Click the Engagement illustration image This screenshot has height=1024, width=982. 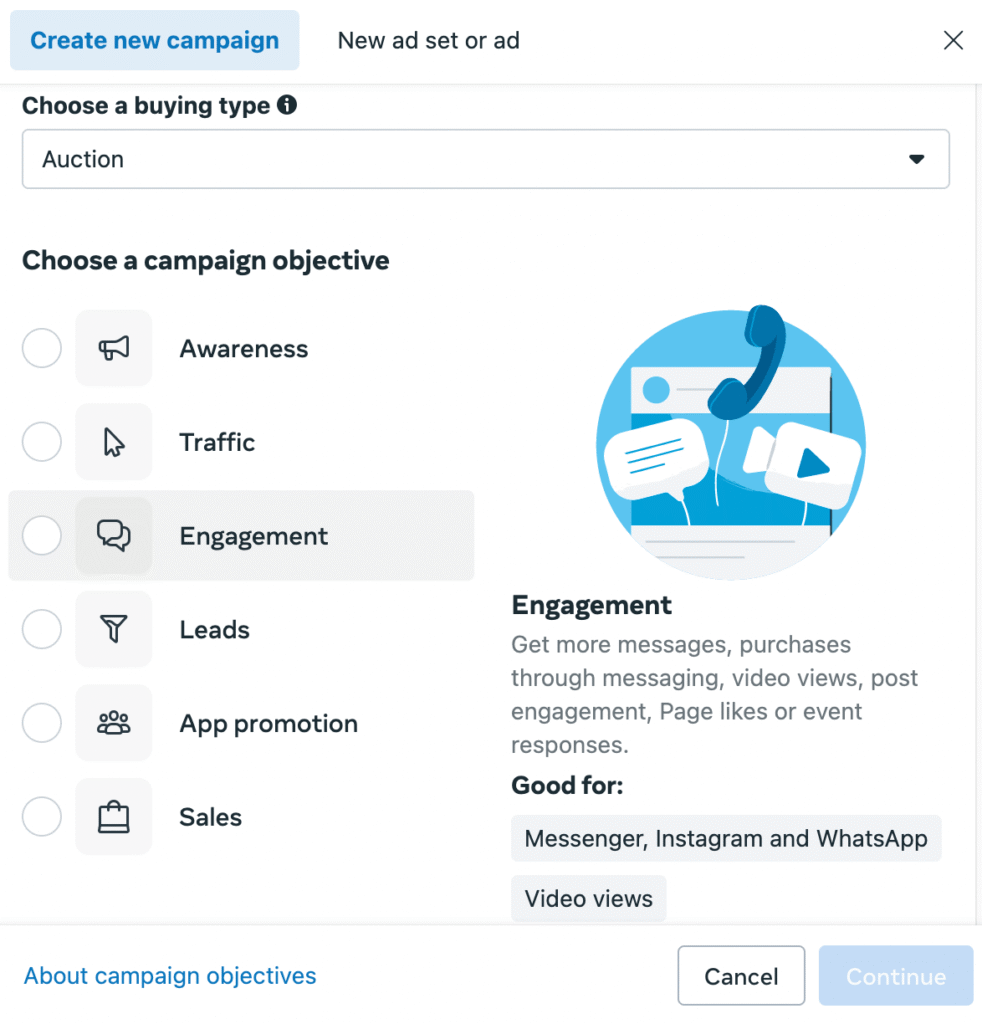tap(731, 440)
